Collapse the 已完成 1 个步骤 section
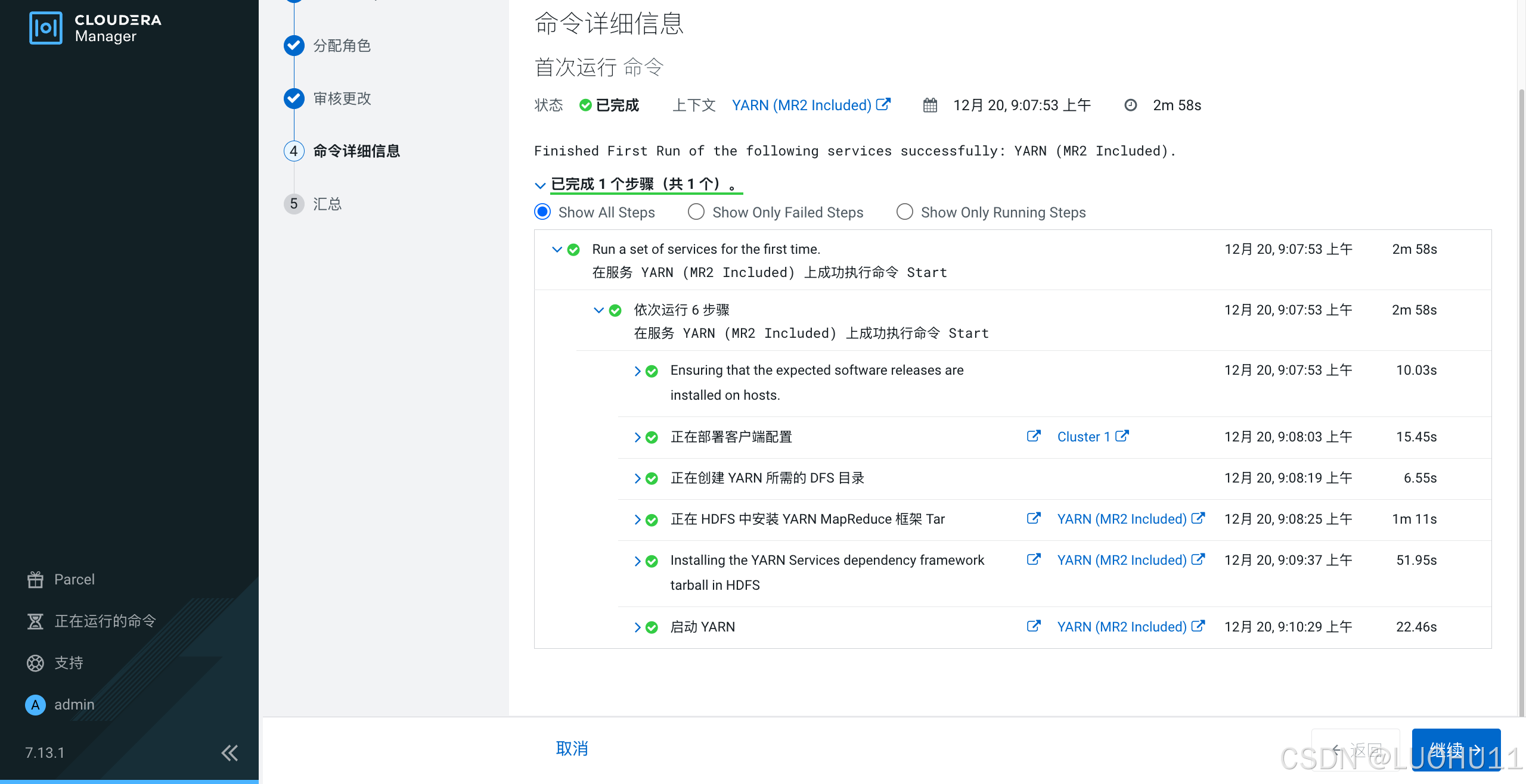This screenshot has height=784, width=1526. pyautogui.click(x=540, y=185)
